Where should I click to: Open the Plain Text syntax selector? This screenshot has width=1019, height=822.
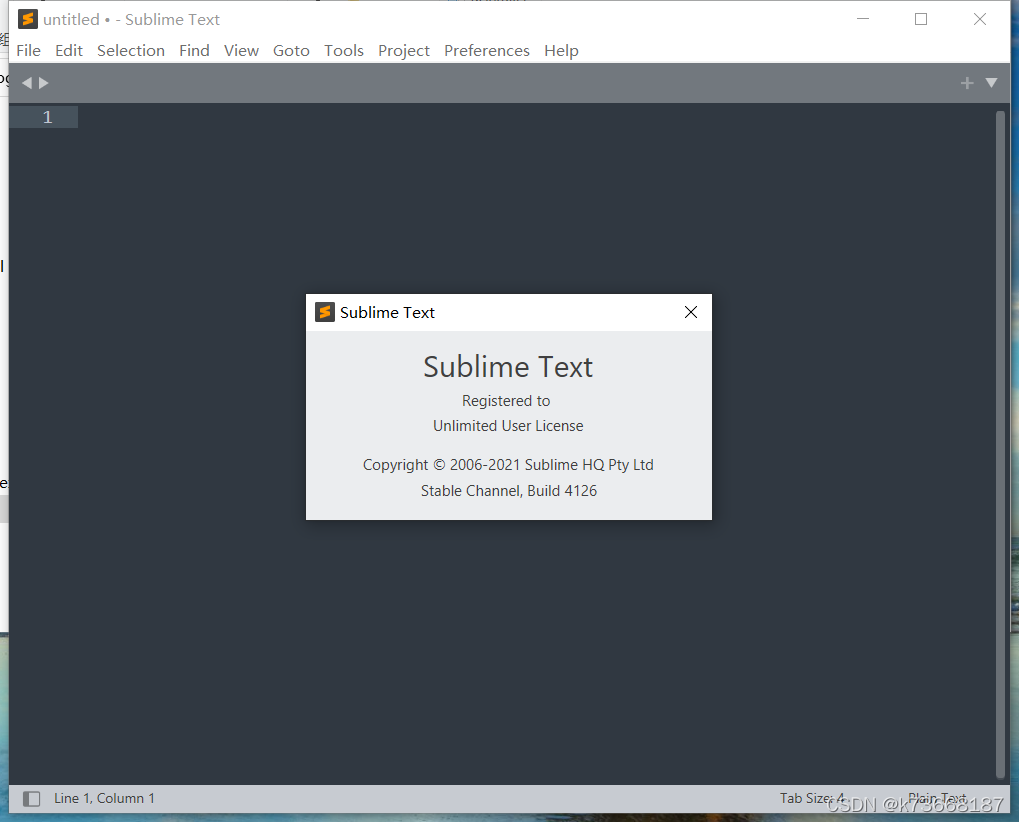[x=936, y=798]
